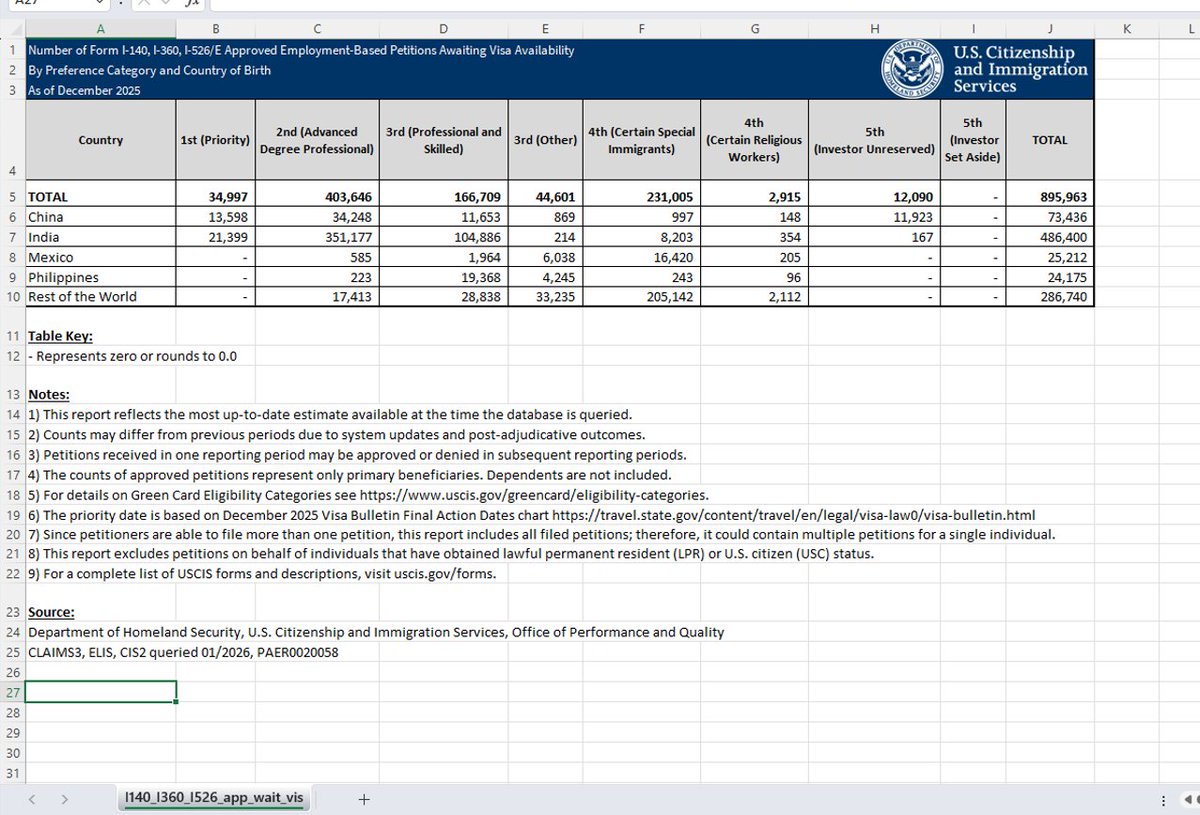Click the active empty cell A27
The width and height of the screenshot is (1200, 815).
100,692
